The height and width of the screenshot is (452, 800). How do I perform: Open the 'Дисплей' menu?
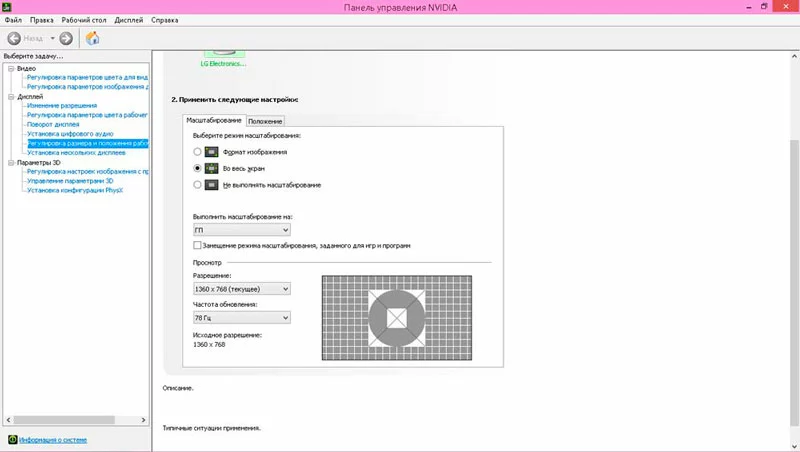[129, 20]
